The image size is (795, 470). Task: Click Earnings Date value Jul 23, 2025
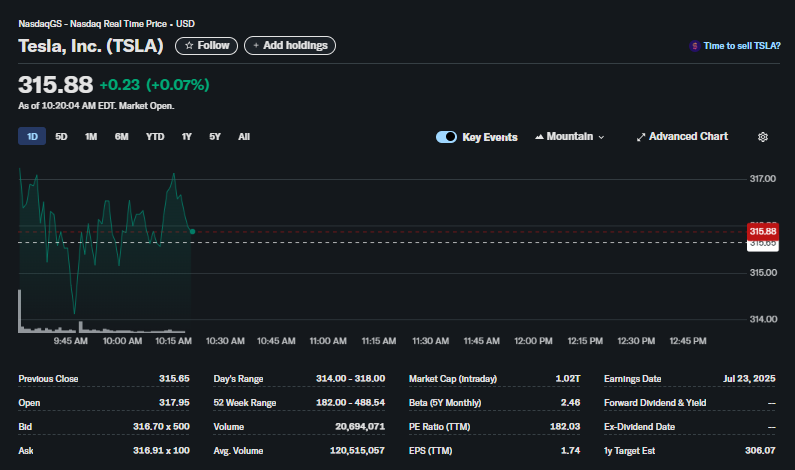749,379
